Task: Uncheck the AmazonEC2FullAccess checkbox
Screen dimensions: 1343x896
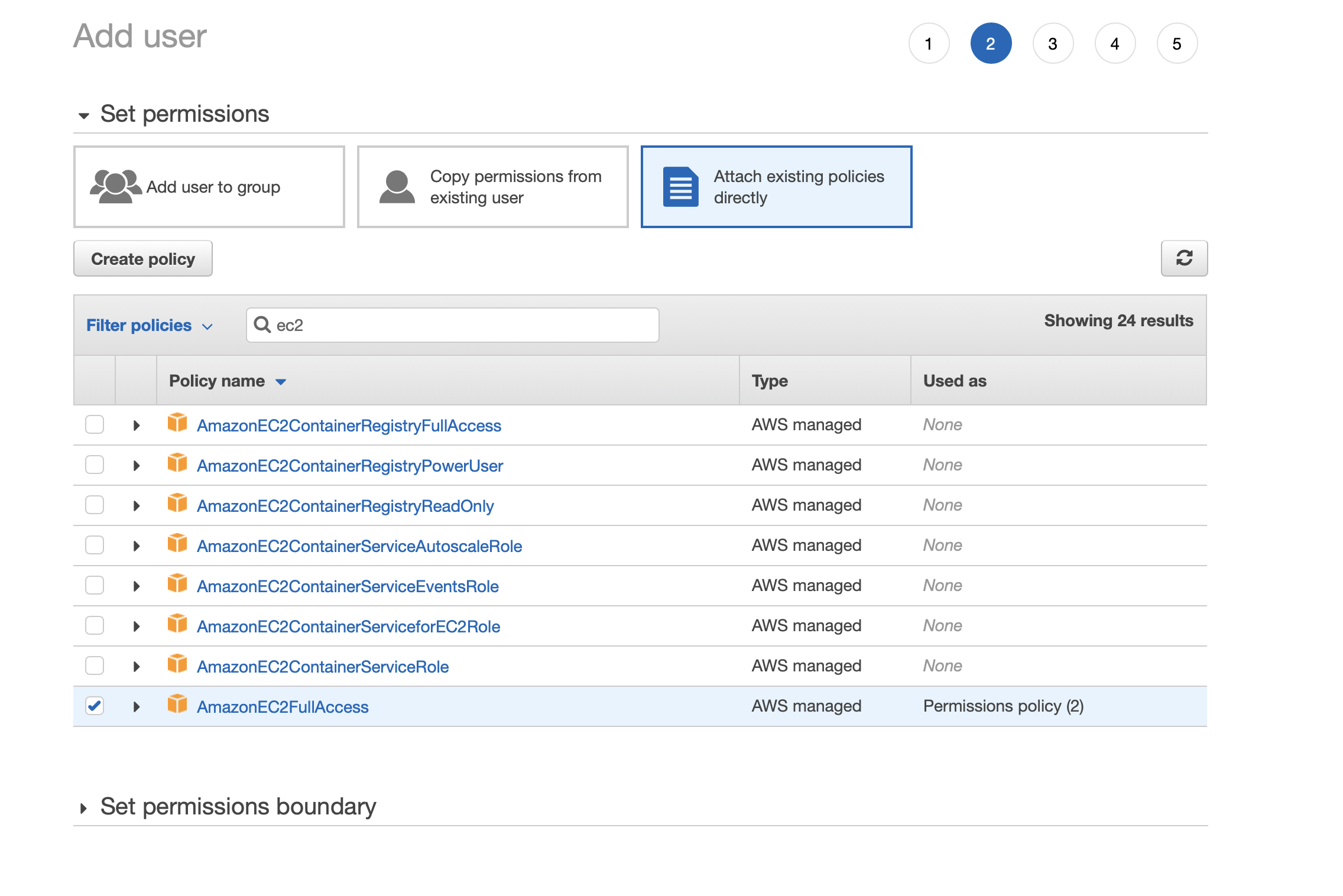Action: 95,706
